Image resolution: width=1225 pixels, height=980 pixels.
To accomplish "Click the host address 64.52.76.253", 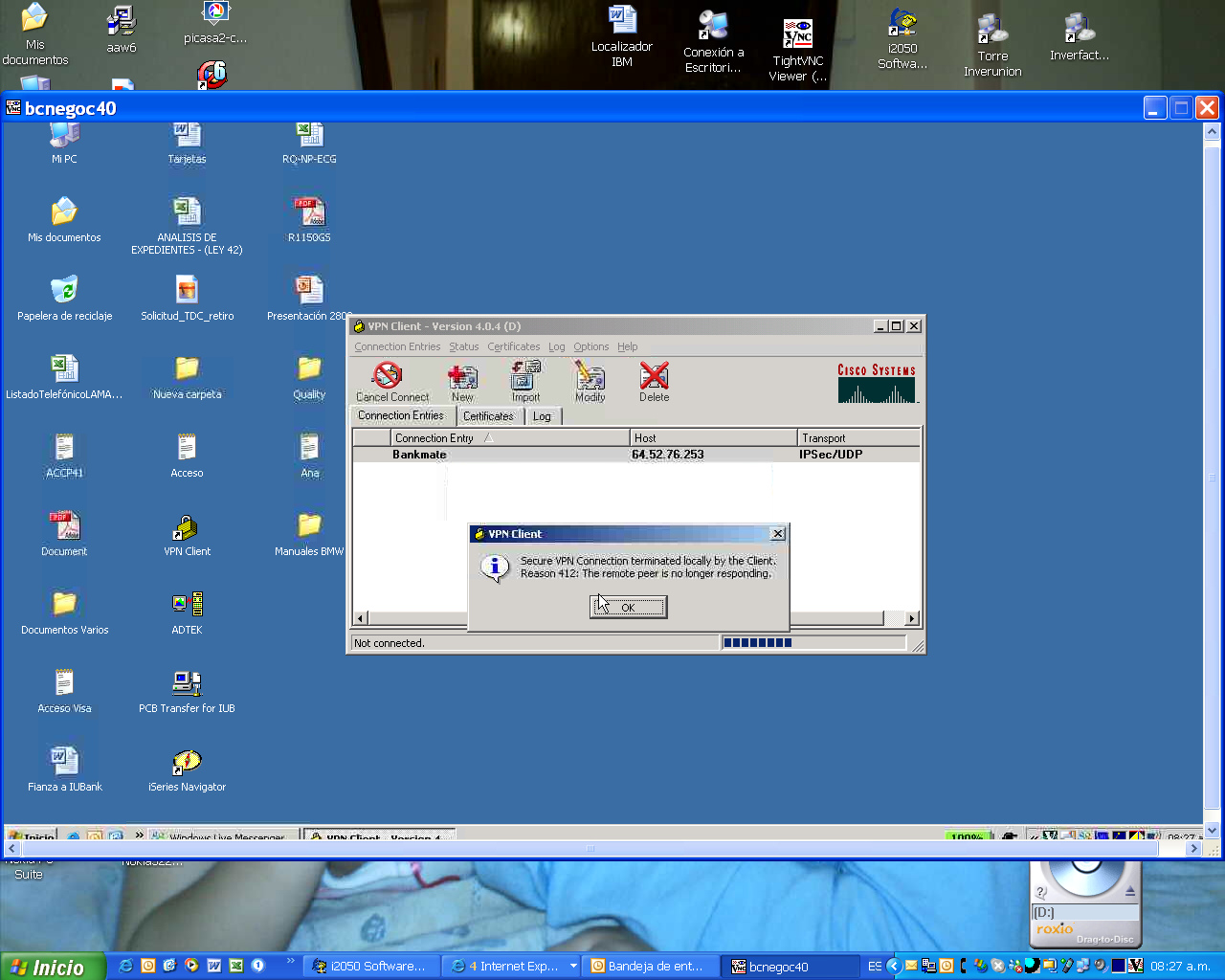I will coord(667,455).
